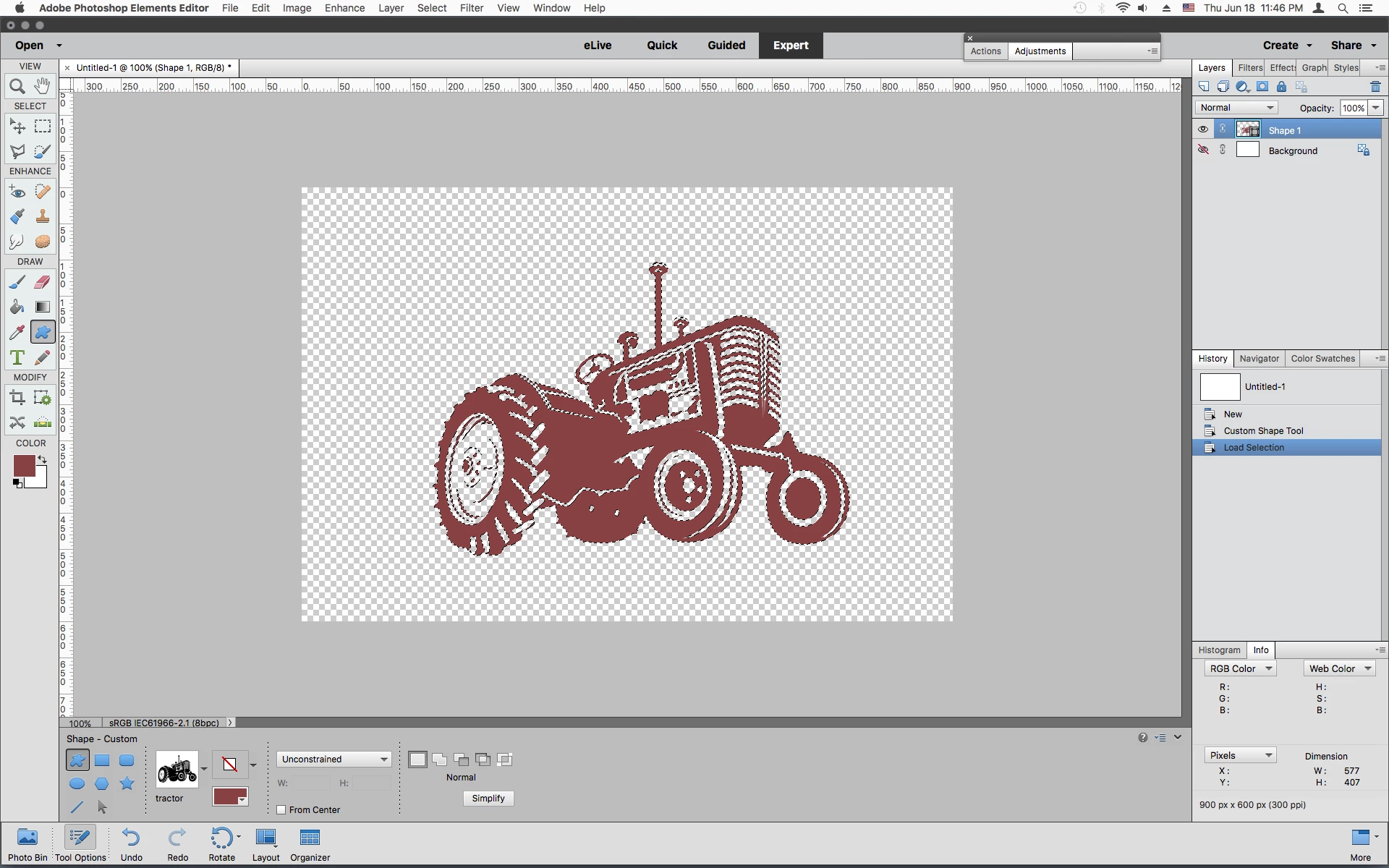The width and height of the screenshot is (1389, 868).
Task: Select the Horizontal Type tool
Action: pos(17,357)
